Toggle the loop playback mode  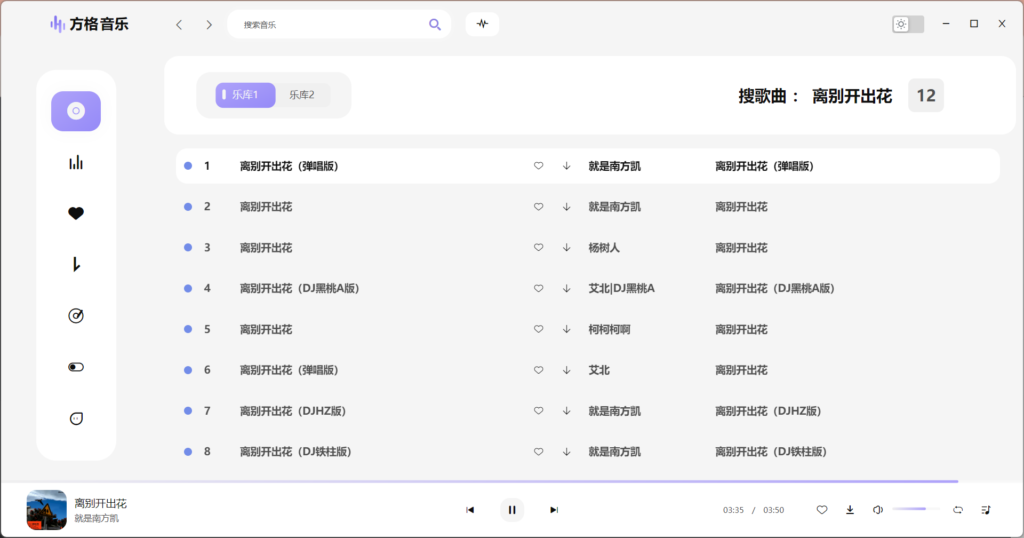click(958, 510)
